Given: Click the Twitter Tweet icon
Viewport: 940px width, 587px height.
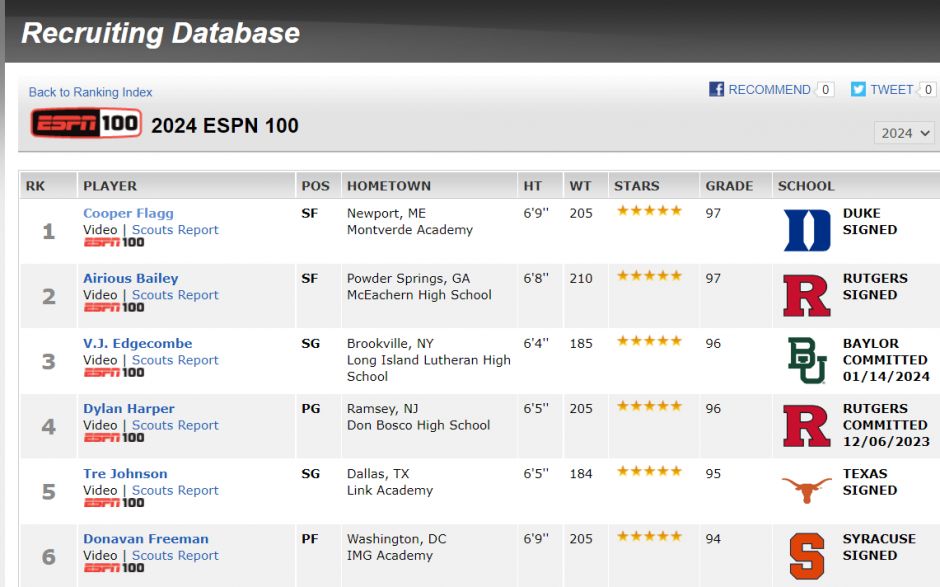Looking at the screenshot, I should (858, 89).
